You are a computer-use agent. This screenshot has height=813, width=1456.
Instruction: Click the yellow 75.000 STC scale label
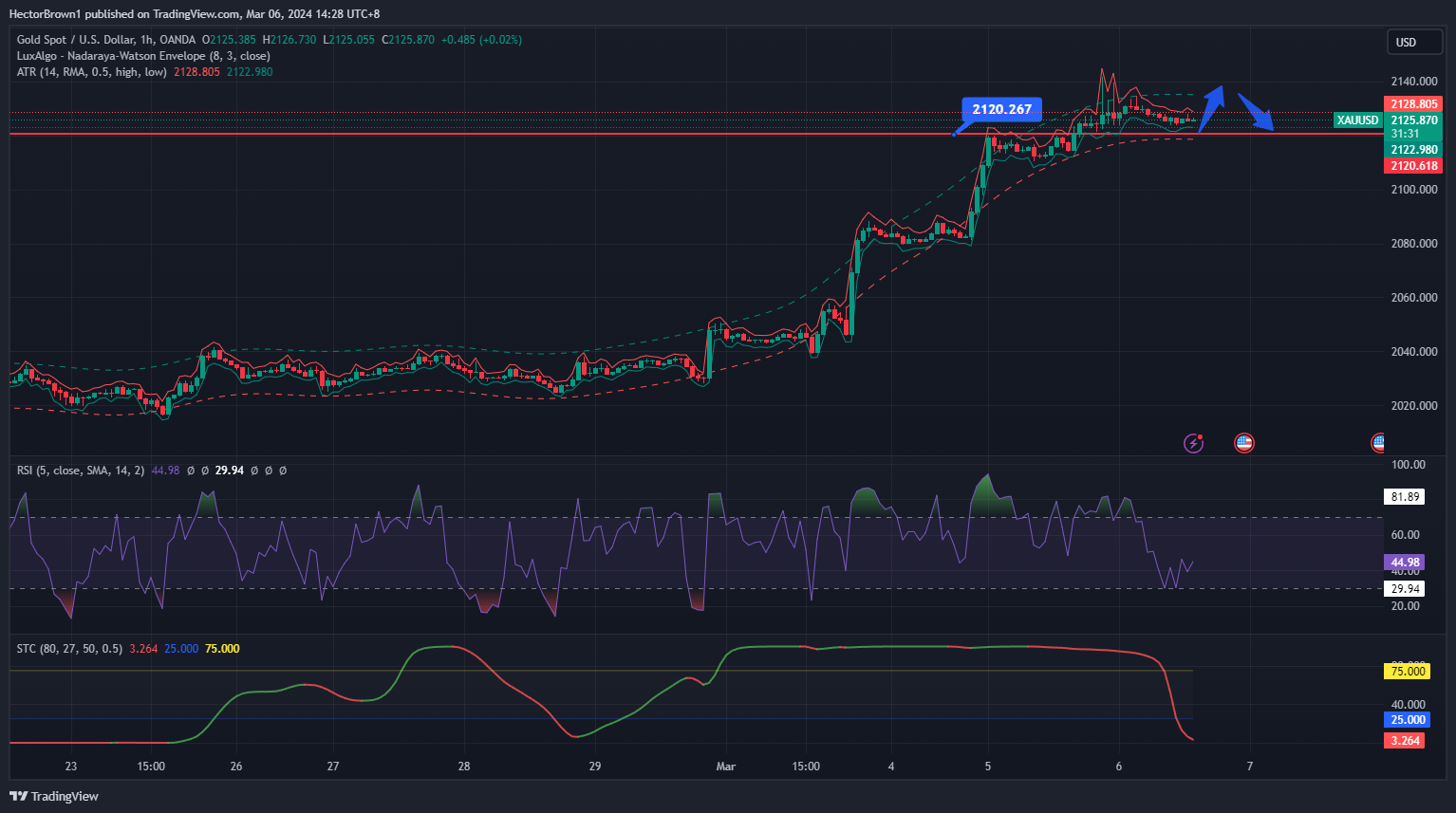point(1409,672)
